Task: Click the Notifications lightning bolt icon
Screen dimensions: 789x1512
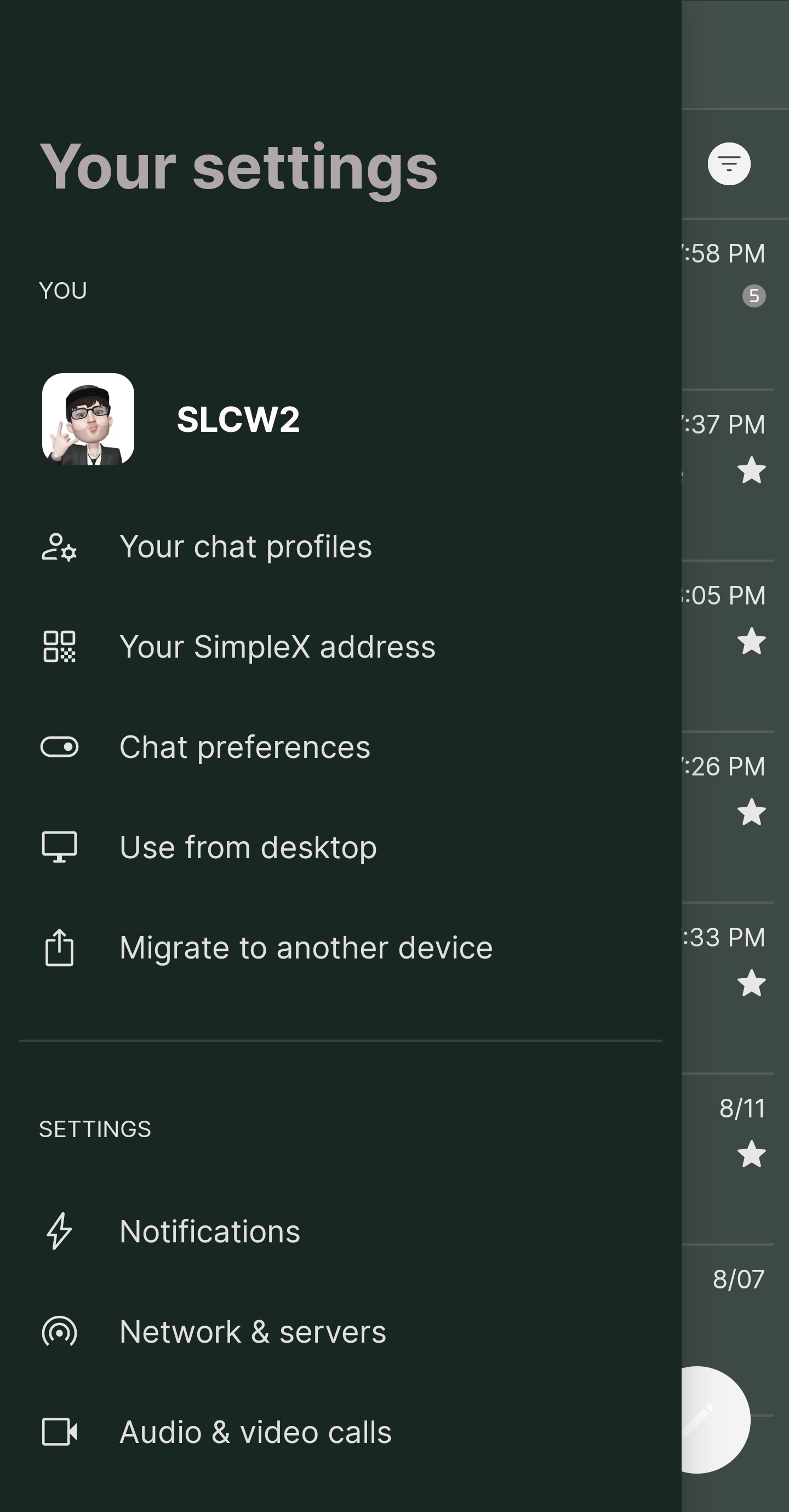Action: [59, 1231]
